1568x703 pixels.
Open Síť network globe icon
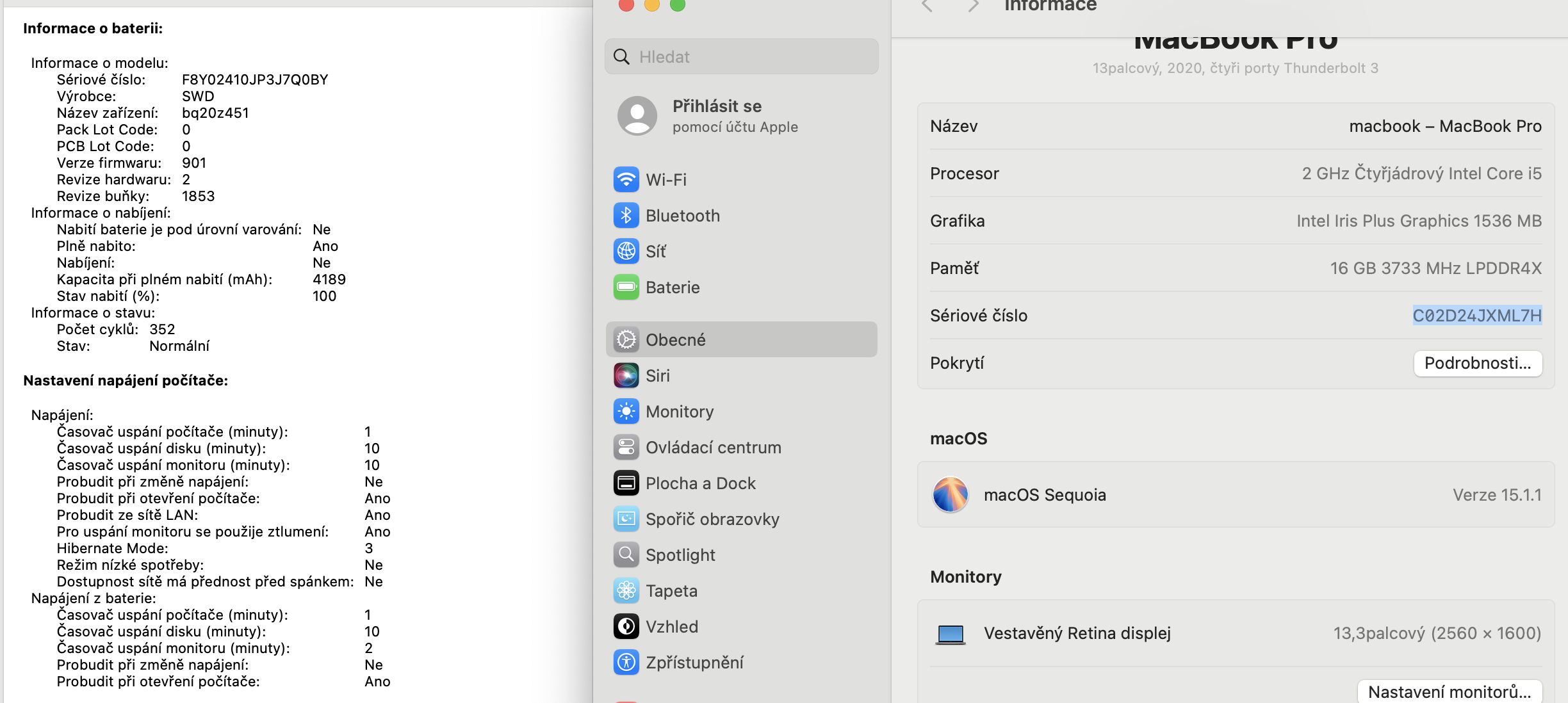[x=626, y=252]
